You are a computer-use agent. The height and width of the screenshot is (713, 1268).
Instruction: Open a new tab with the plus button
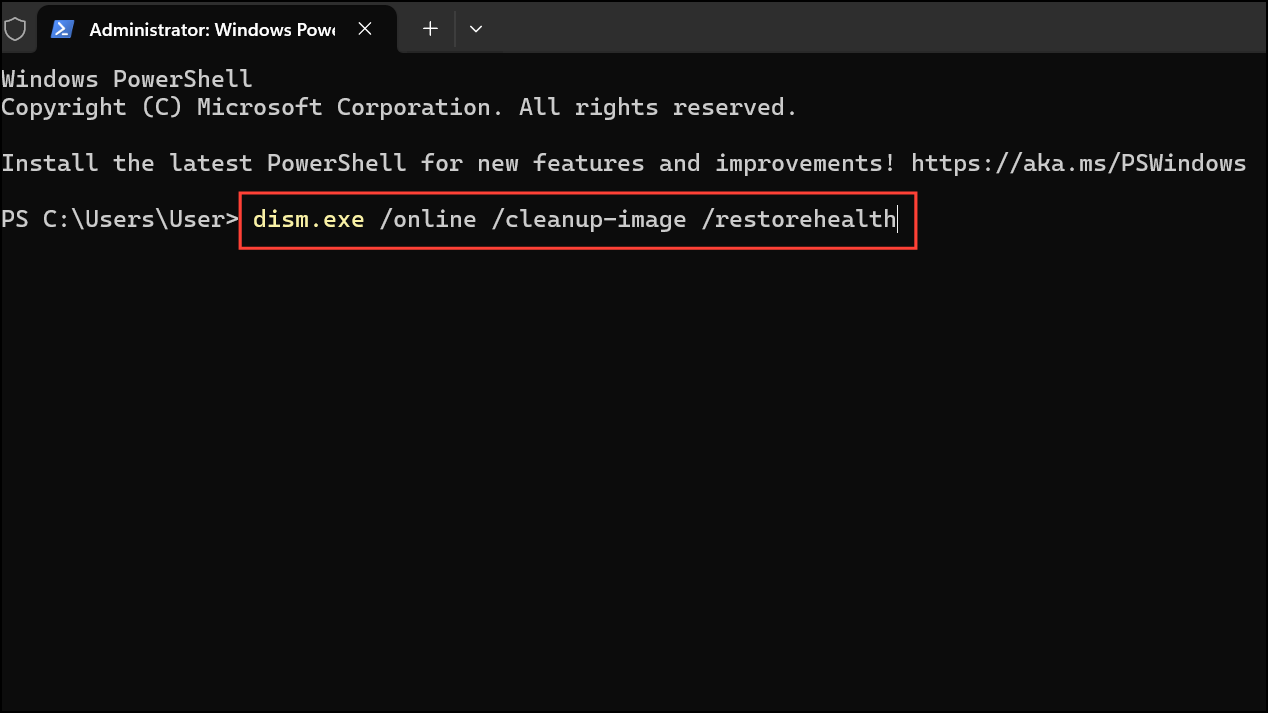point(430,29)
